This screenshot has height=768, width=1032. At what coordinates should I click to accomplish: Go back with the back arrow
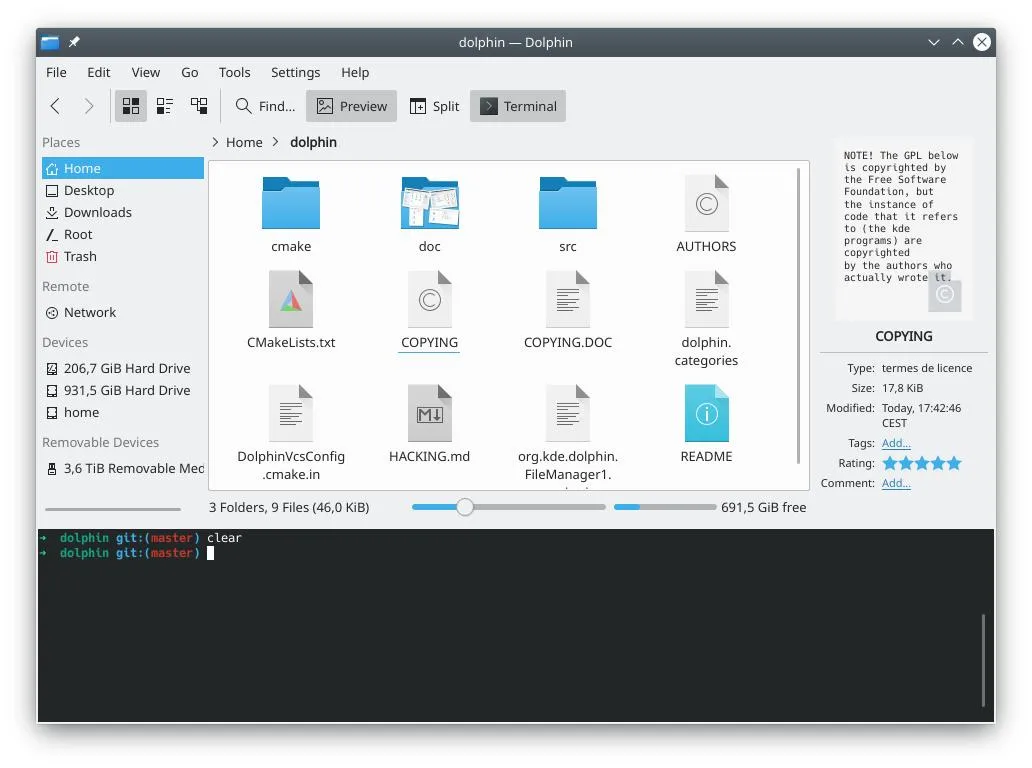tap(55, 106)
